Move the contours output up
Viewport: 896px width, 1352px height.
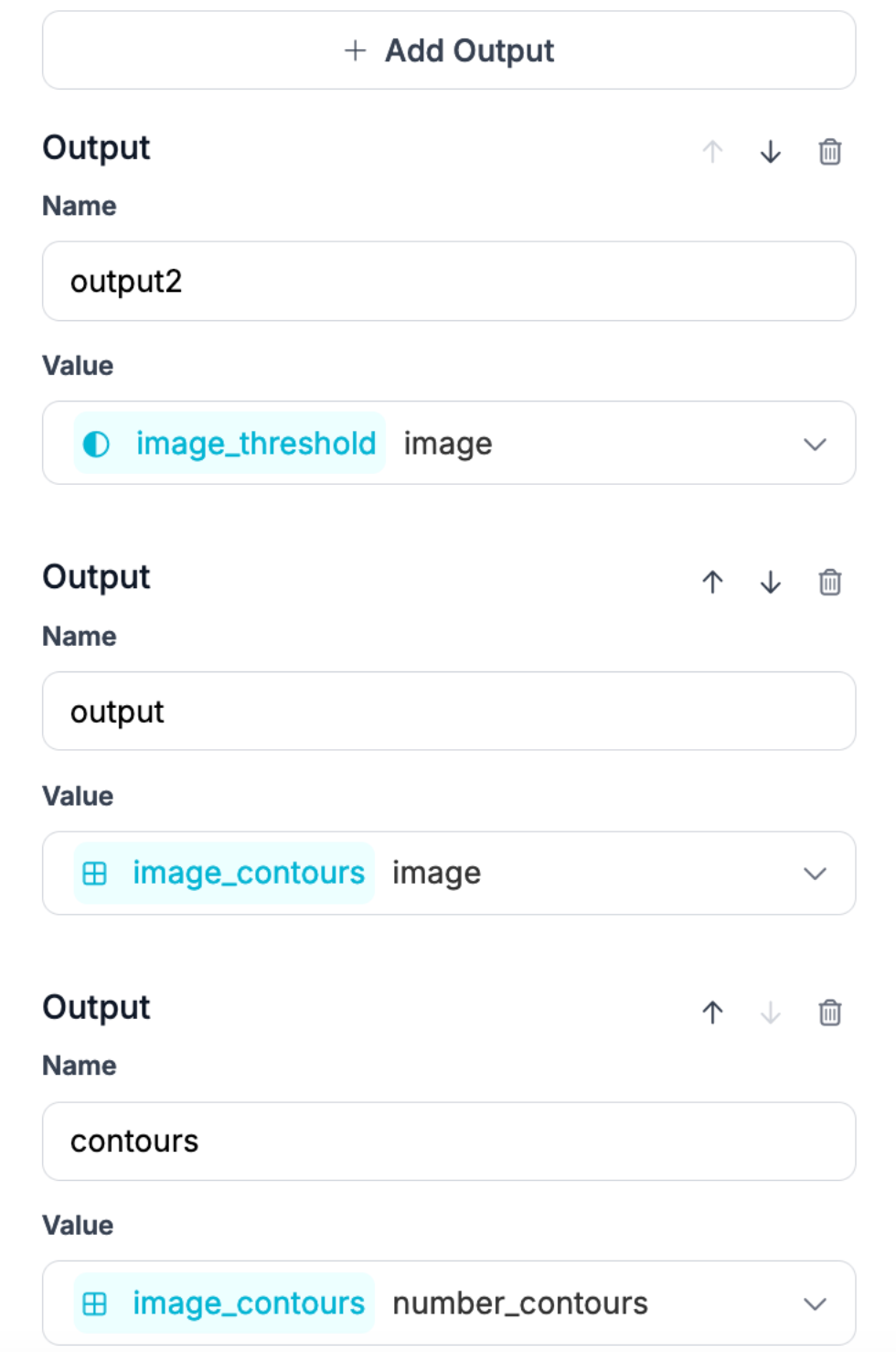point(712,1013)
